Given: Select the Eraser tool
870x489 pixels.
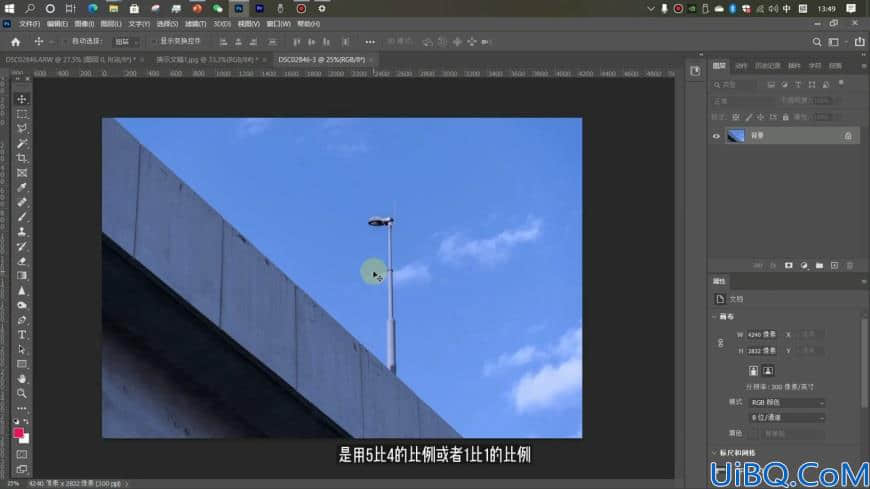Looking at the screenshot, I should (22, 261).
